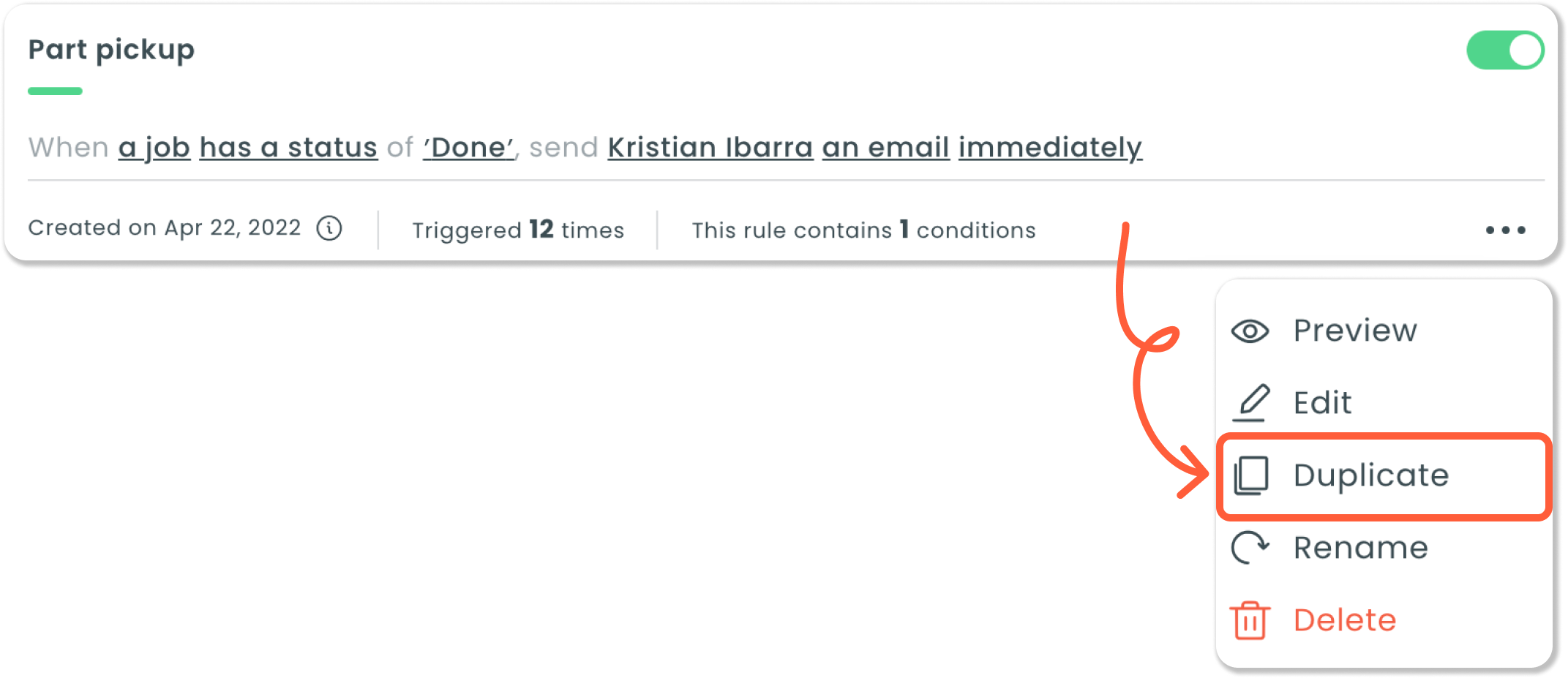Screen dimensions: 1568x678
Task: Click the eye icon next to Preview
Action: coord(1250,331)
